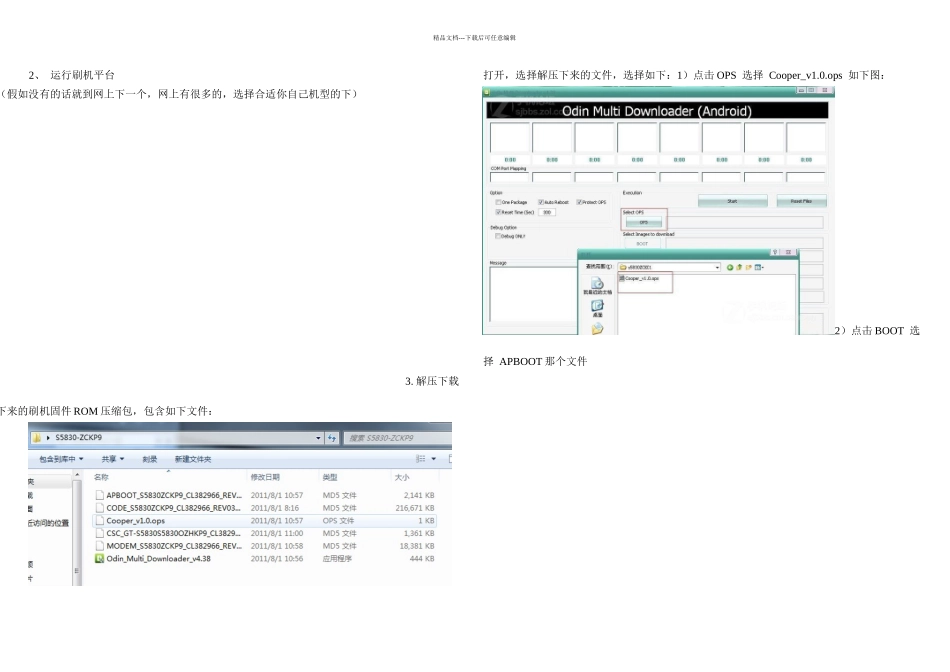Screen dimensions: 950x672
Task: Open the look-in folder dropdown in file dialog
Action: pos(717,267)
